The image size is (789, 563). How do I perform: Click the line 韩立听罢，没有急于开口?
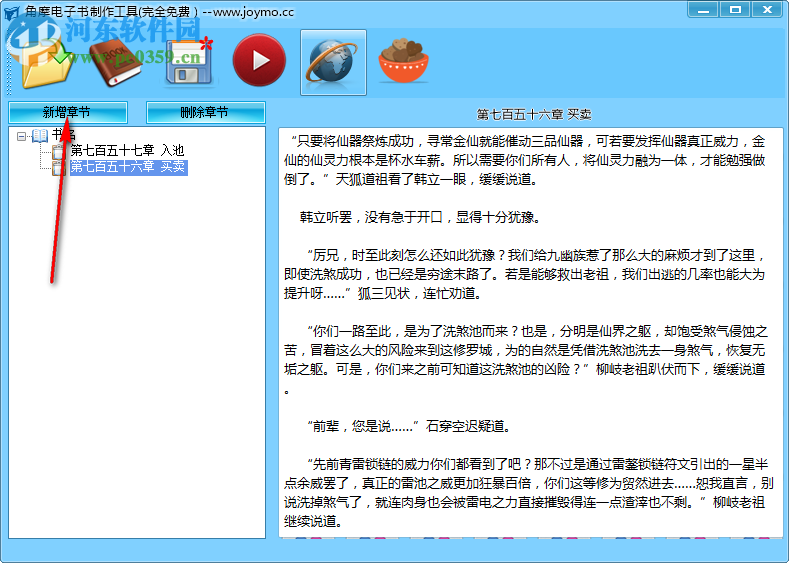[x=420, y=217]
